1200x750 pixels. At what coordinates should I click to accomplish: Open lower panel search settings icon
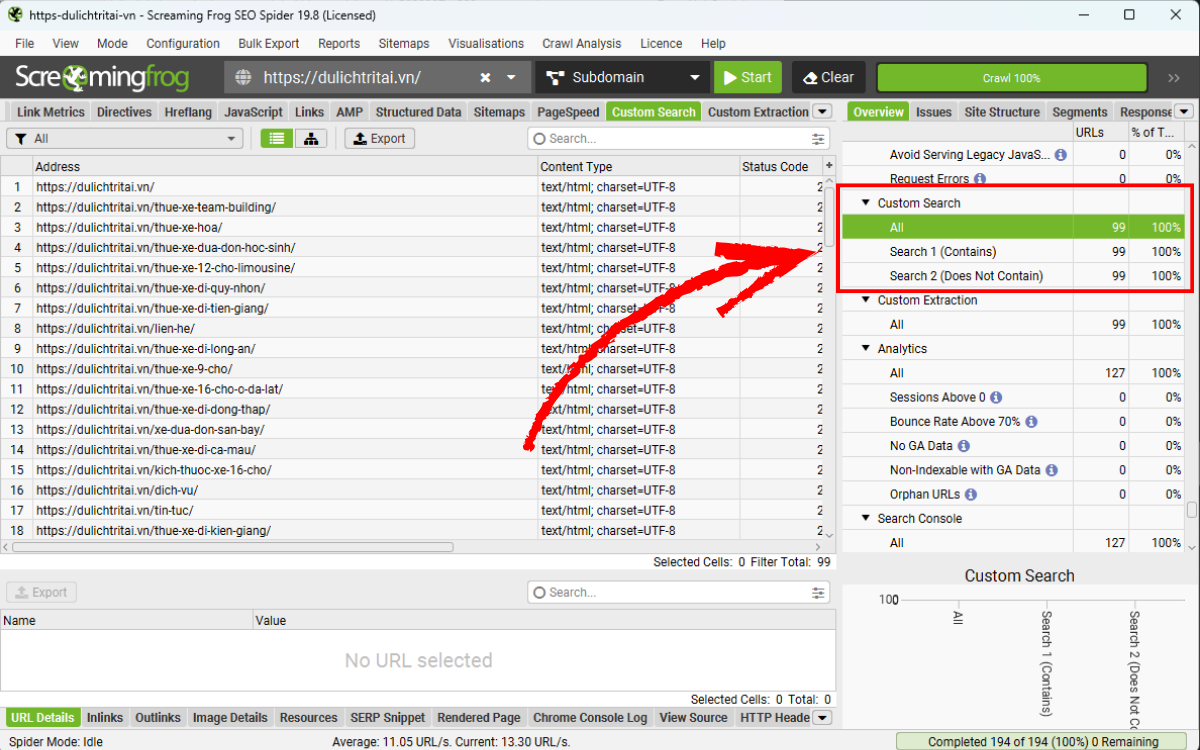(x=819, y=593)
